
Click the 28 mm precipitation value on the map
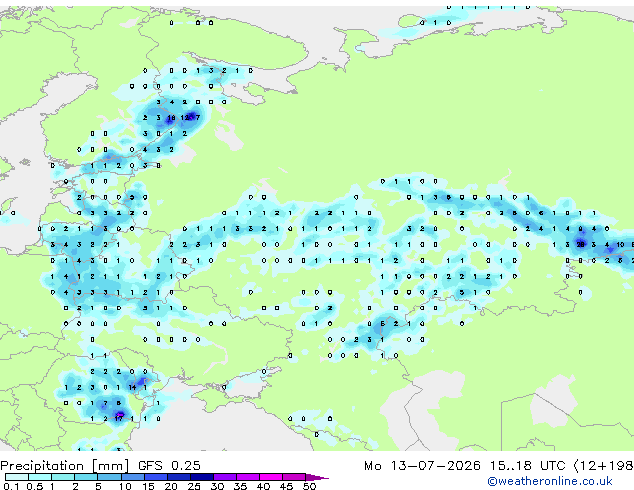[581, 244]
